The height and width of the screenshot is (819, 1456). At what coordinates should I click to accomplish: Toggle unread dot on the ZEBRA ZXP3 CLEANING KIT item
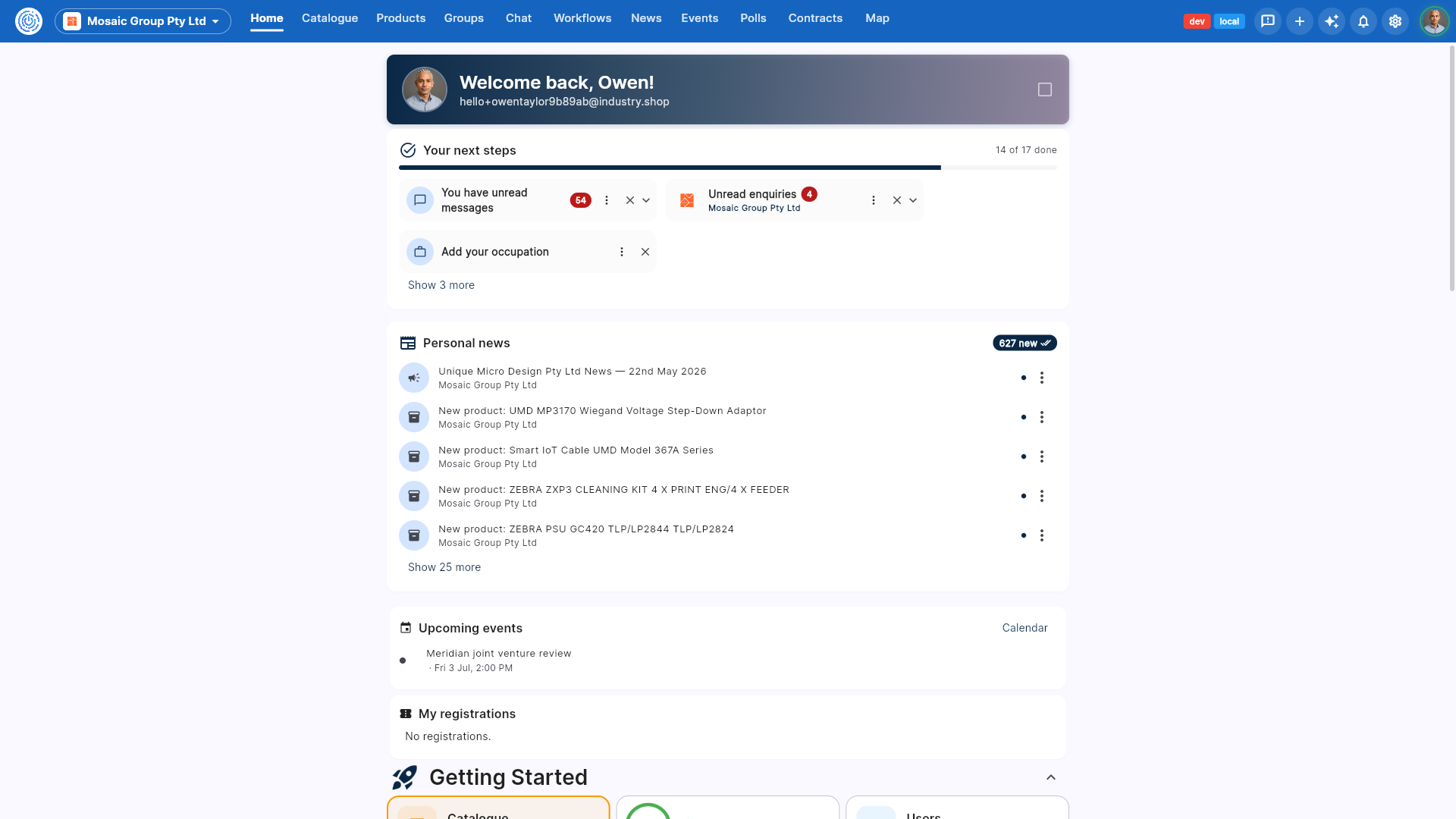coord(1024,496)
